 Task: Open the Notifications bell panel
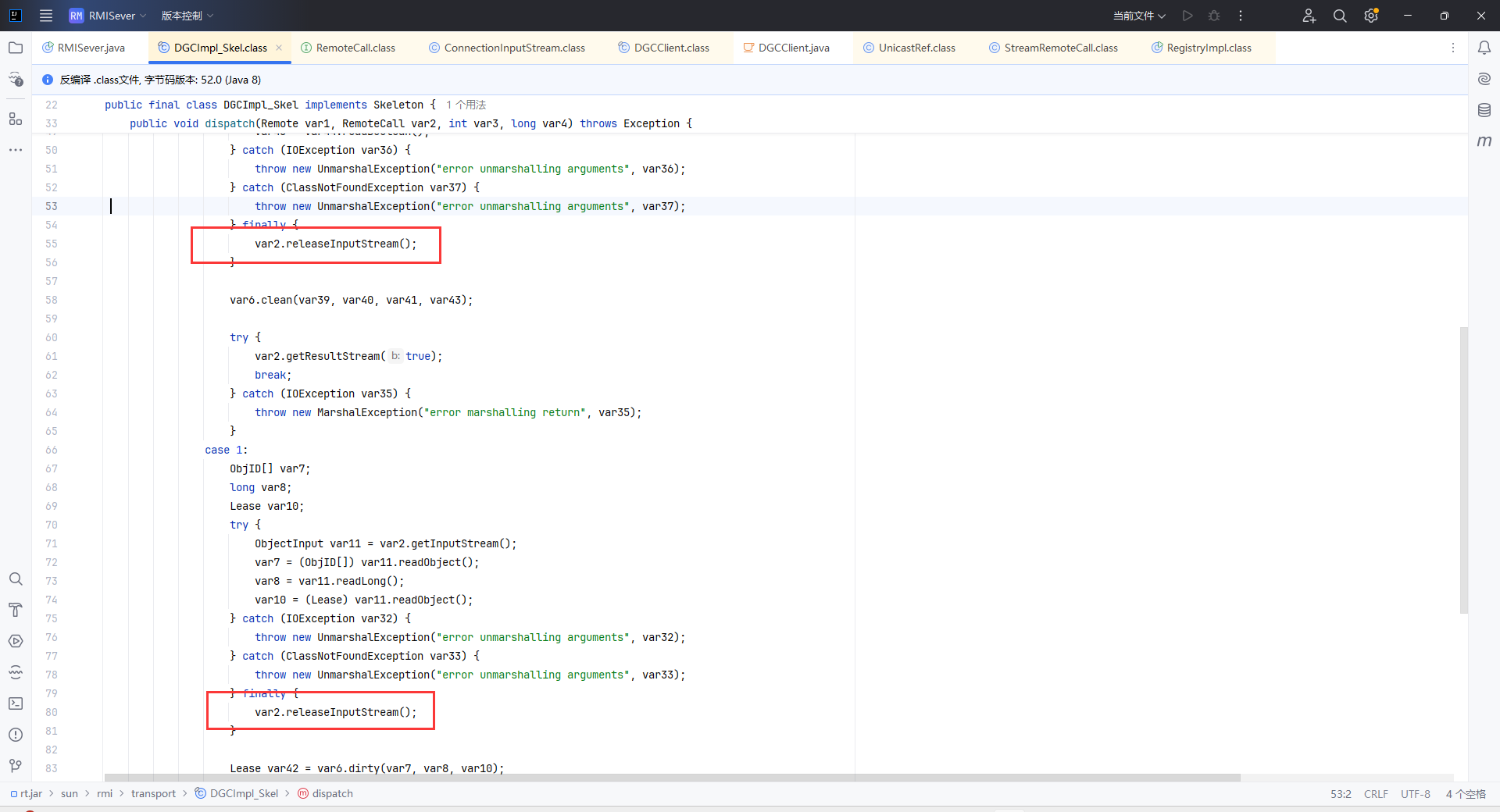tap(1484, 48)
